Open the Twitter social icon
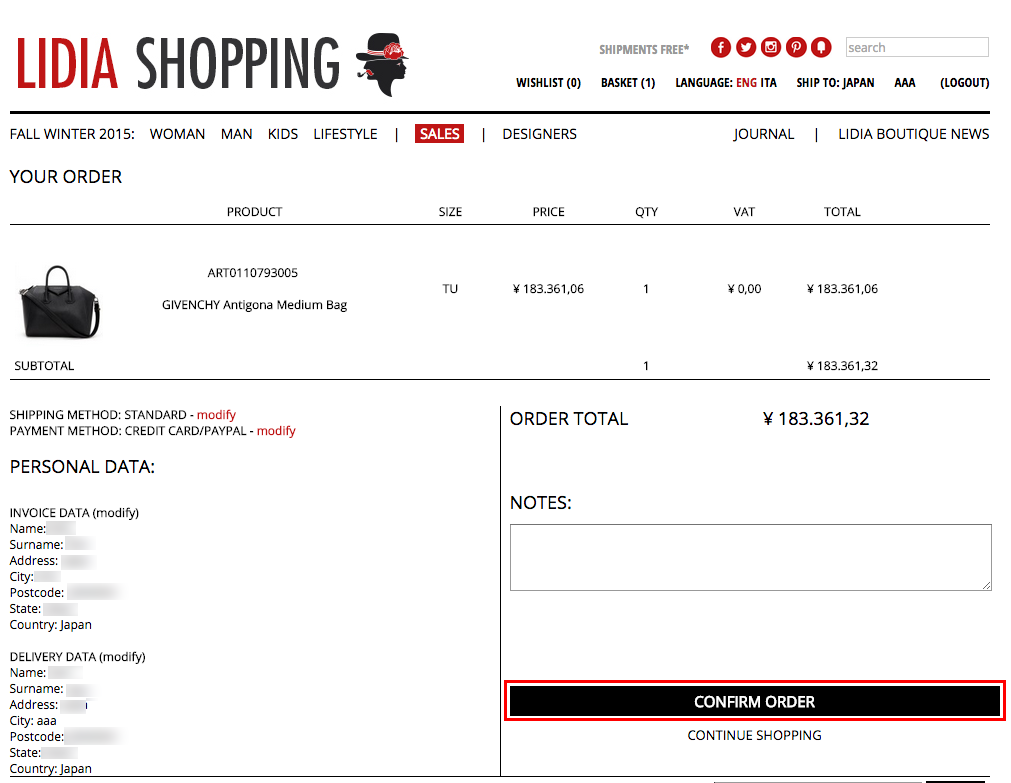Screen dimensions: 1011x783 click(745, 47)
